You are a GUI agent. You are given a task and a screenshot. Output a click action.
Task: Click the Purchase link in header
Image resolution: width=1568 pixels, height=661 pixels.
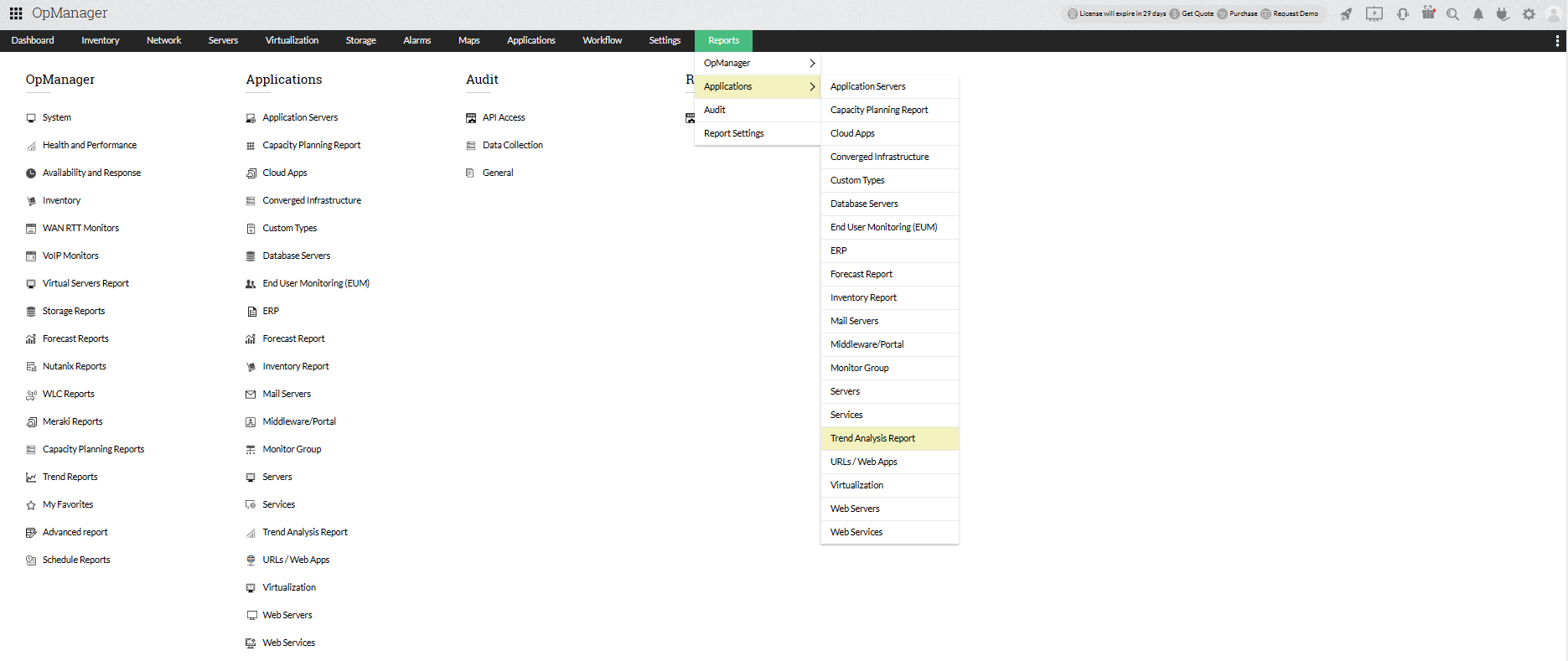pyautogui.click(x=1244, y=14)
